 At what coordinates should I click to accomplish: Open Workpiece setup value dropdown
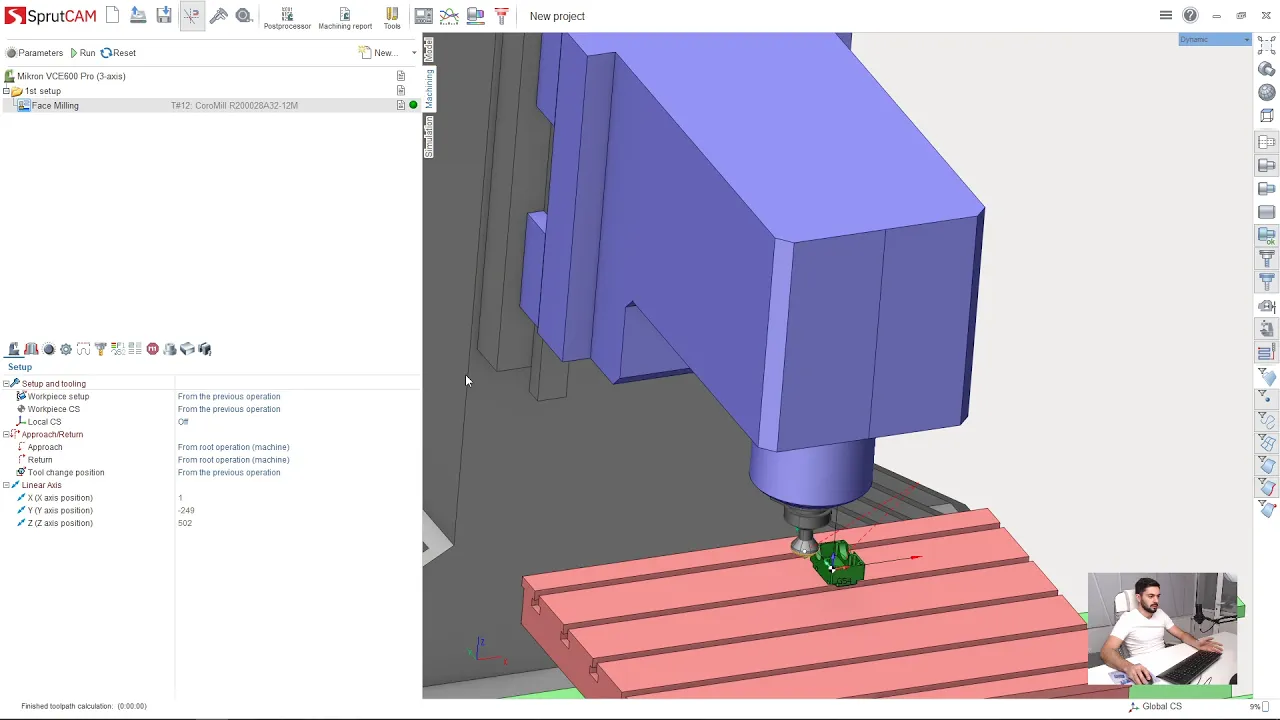click(x=229, y=397)
